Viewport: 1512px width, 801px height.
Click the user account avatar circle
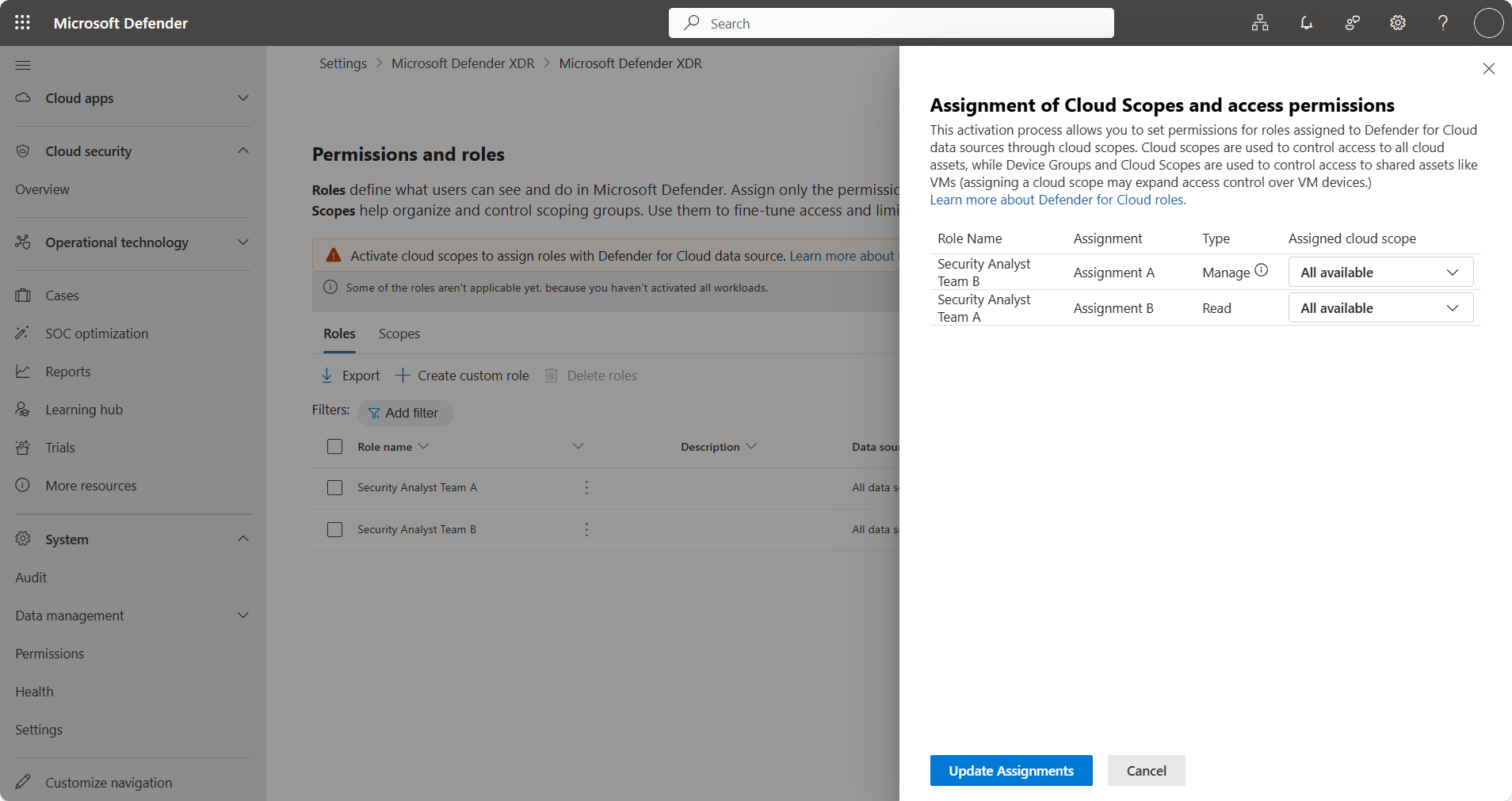(x=1488, y=23)
